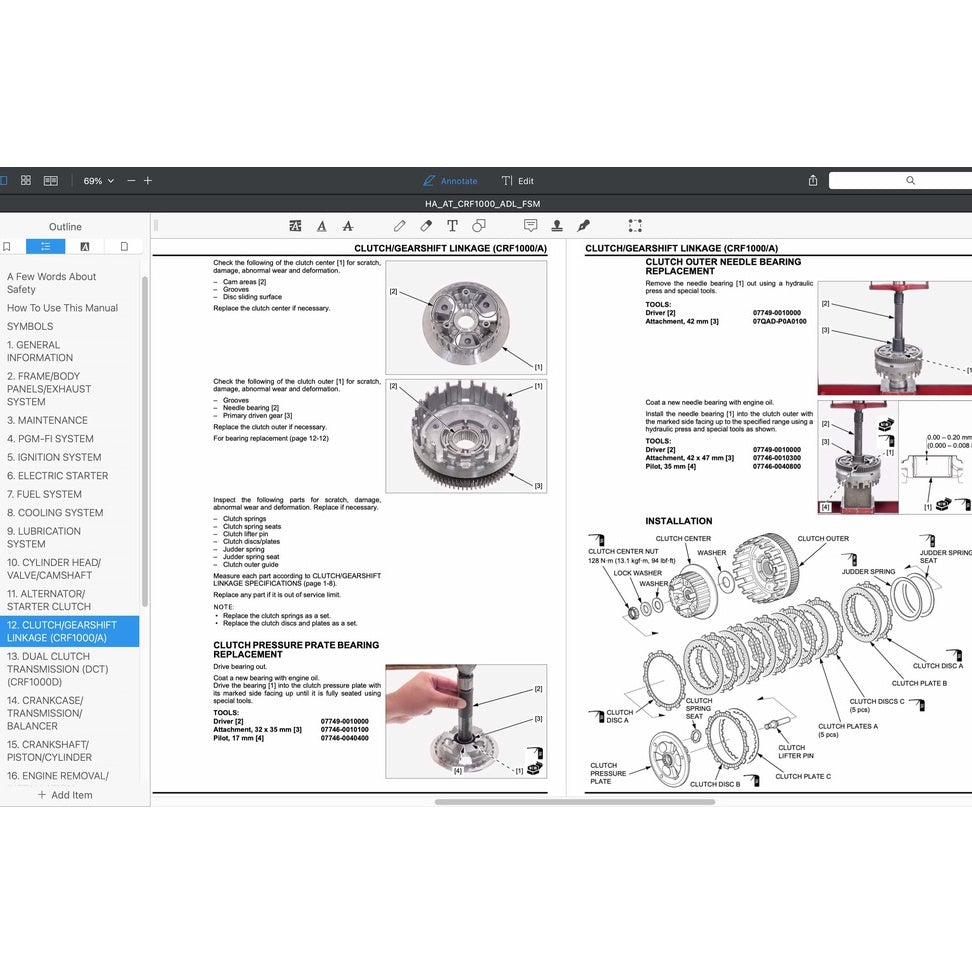The height and width of the screenshot is (972, 972).
Task: Click the share button in toolbar
Action: coord(813,181)
